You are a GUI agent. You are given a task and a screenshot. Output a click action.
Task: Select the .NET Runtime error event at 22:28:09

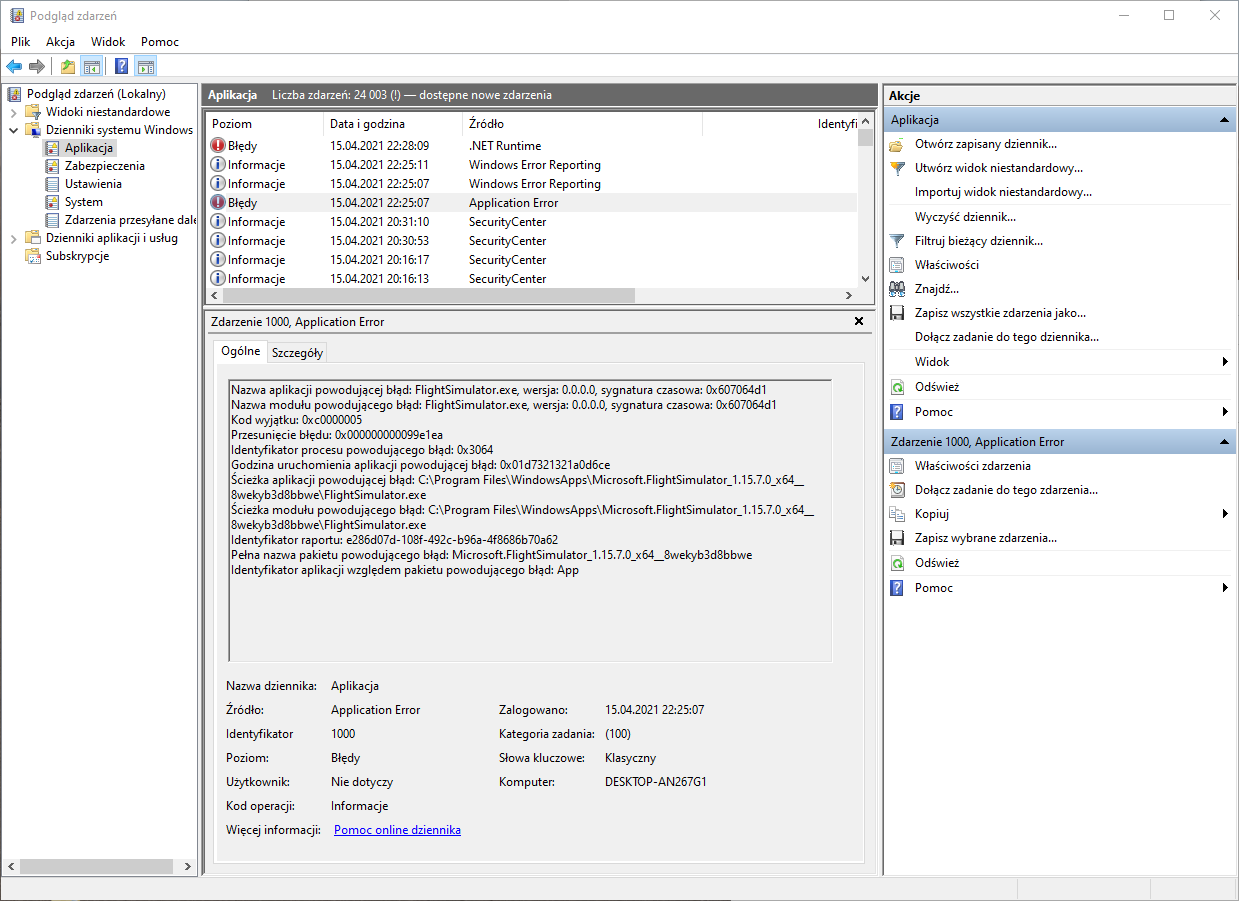[531, 146]
